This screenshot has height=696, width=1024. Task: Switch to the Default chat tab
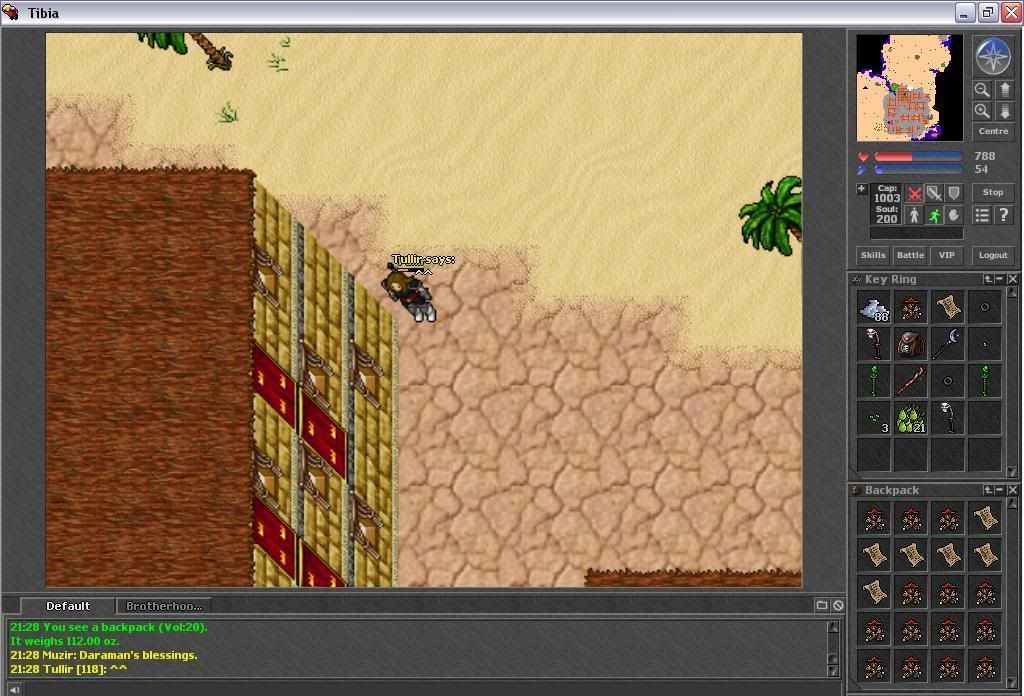click(x=68, y=606)
